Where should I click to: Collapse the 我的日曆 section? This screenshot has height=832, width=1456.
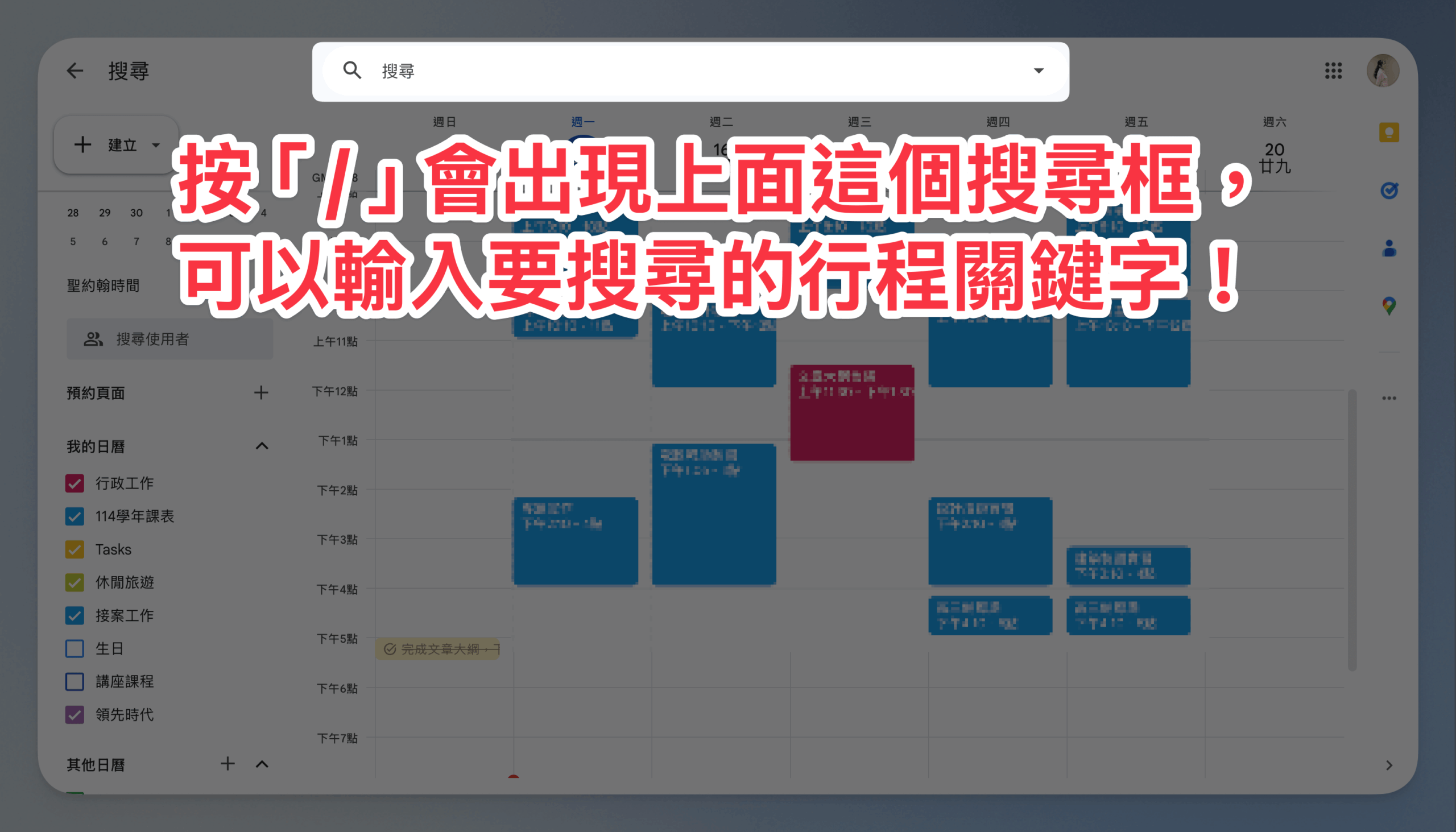point(262,446)
